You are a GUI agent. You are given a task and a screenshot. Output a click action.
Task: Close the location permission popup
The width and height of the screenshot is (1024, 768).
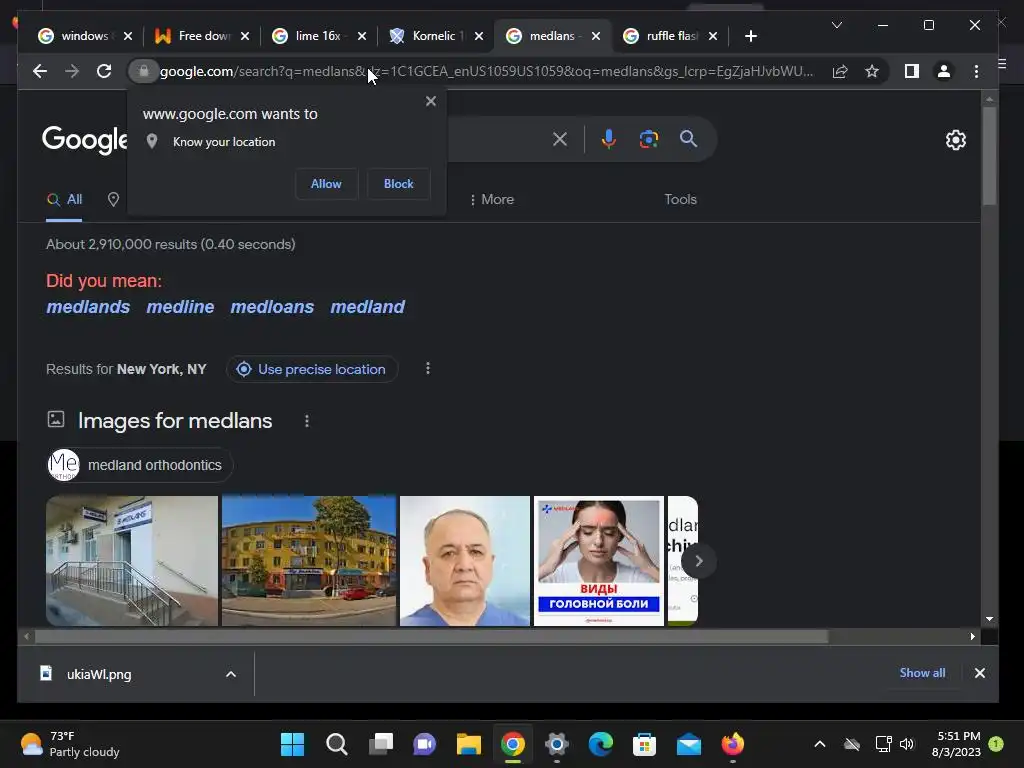[x=430, y=101]
